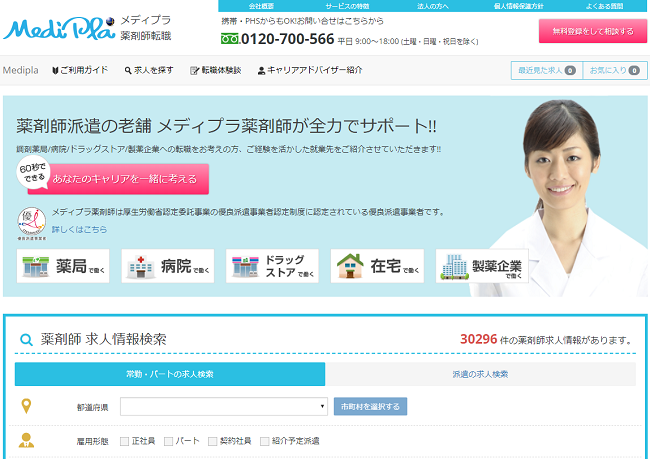This screenshot has height=459, width=650.
Task: Click the 市町村を選択する button
Action: coord(371,407)
